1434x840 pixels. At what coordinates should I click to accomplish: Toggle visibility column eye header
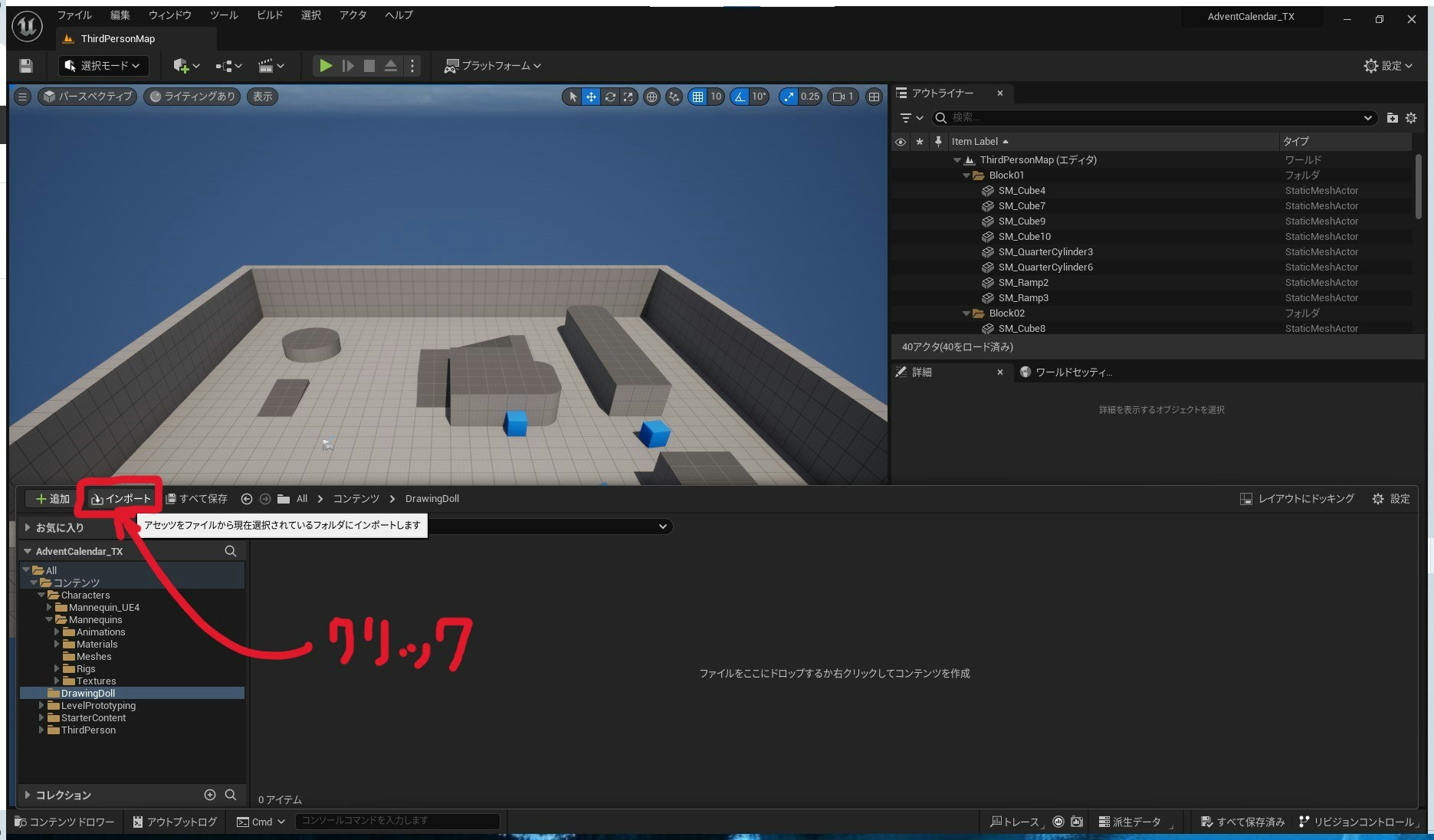click(x=901, y=142)
